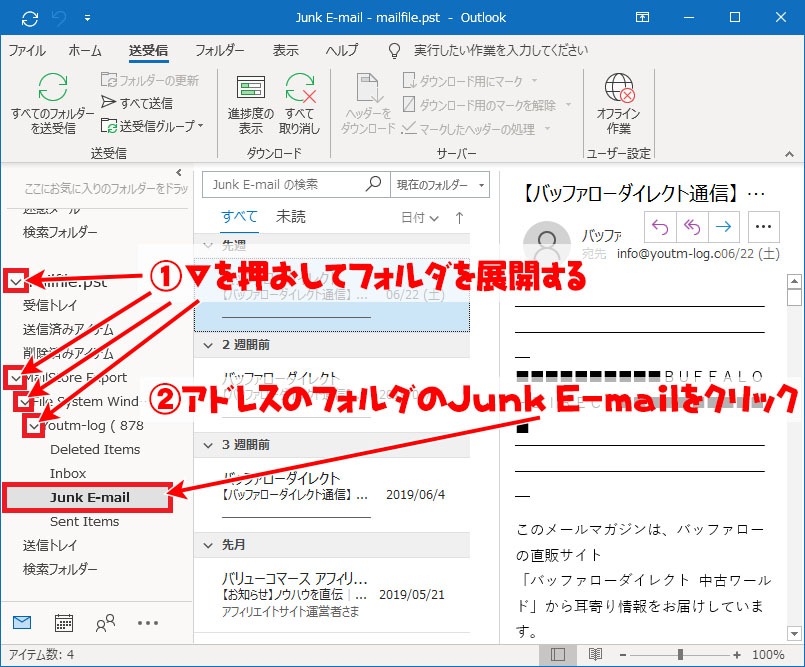Switch to Mail view icon
This screenshot has width=805, height=667.
(22, 623)
